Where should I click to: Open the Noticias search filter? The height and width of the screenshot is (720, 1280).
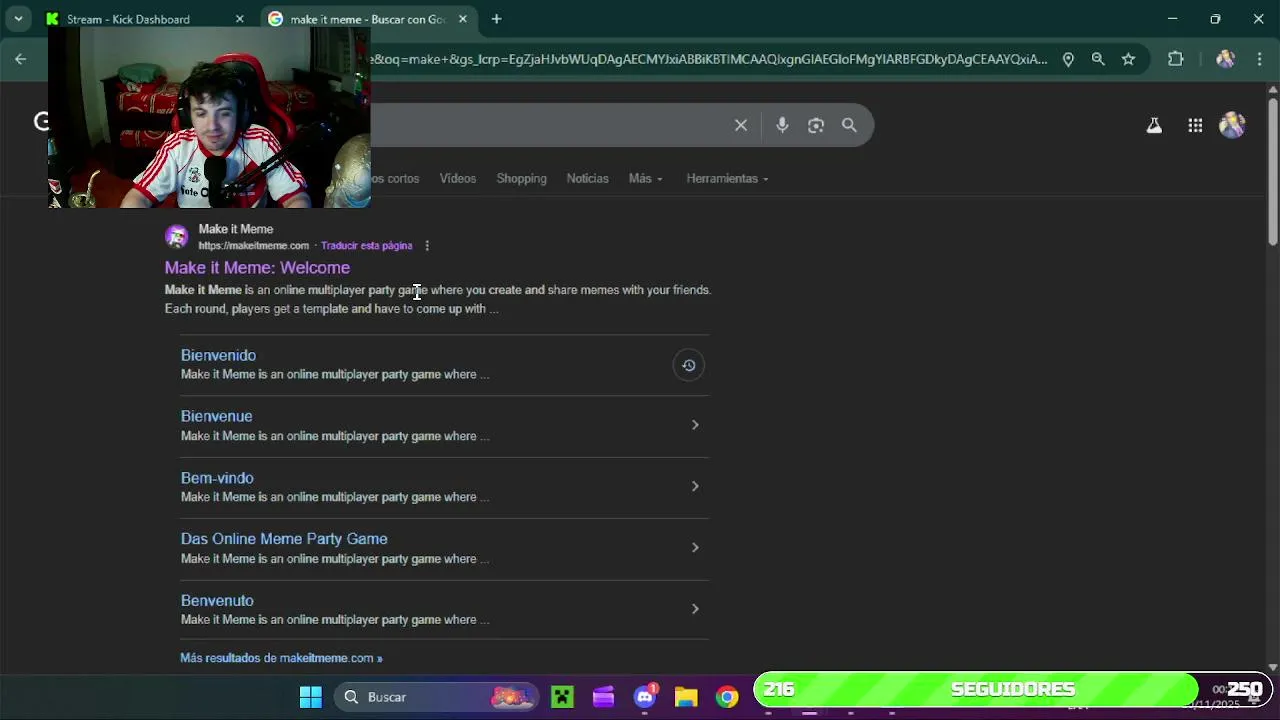[x=587, y=178]
